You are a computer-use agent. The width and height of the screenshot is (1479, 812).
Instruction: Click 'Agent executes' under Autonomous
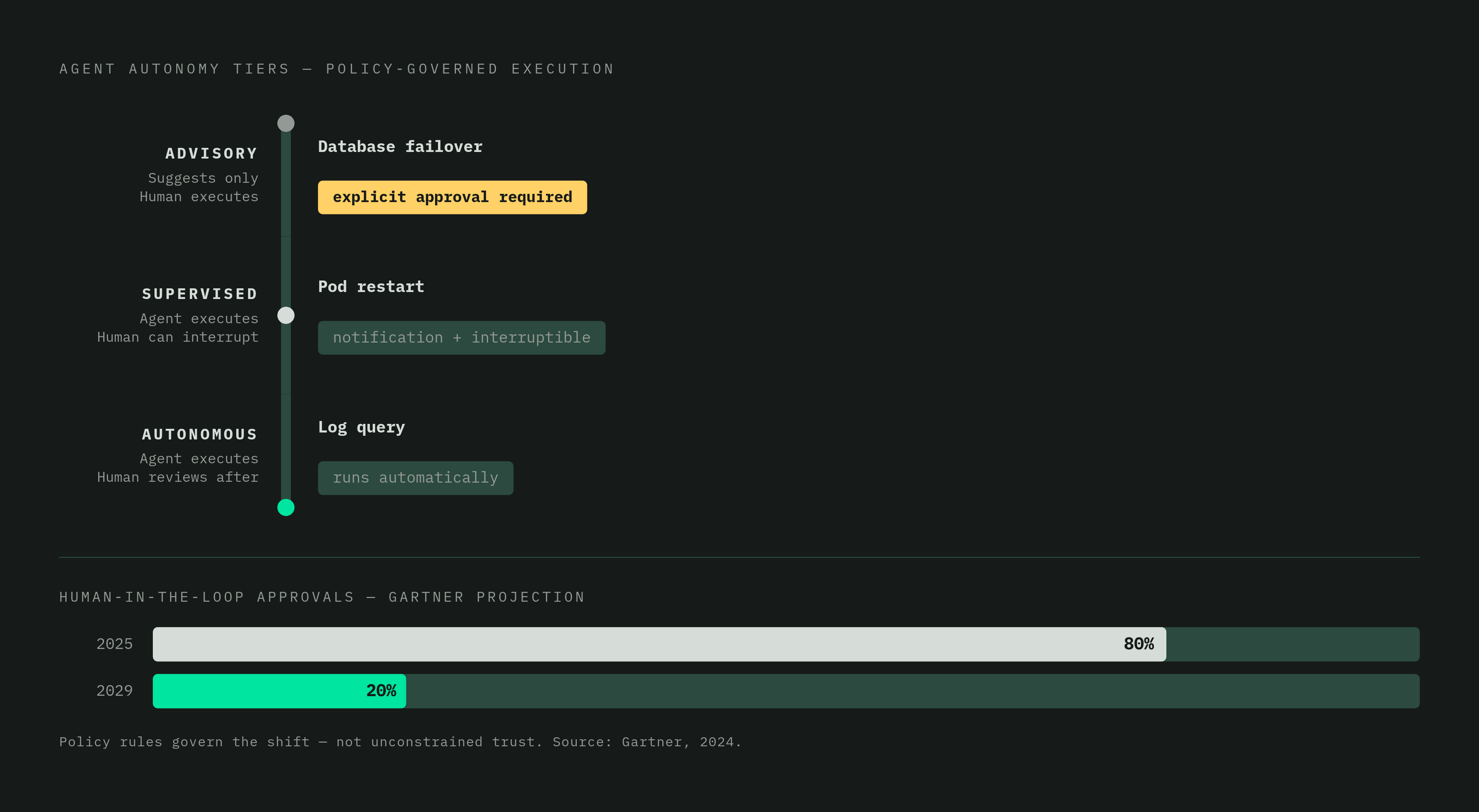tap(199, 459)
